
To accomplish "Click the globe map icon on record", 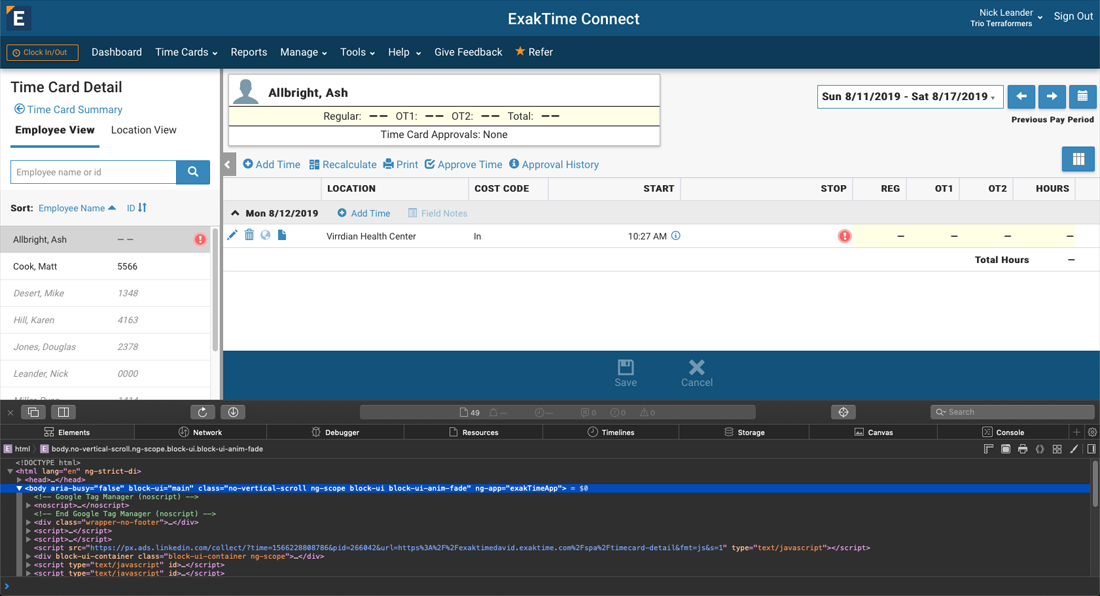I will point(265,236).
